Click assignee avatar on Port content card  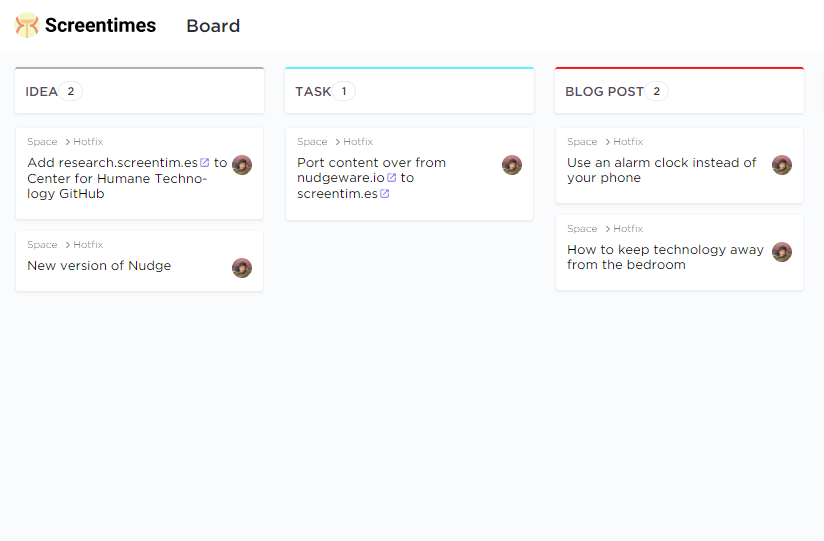click(512, 165)
